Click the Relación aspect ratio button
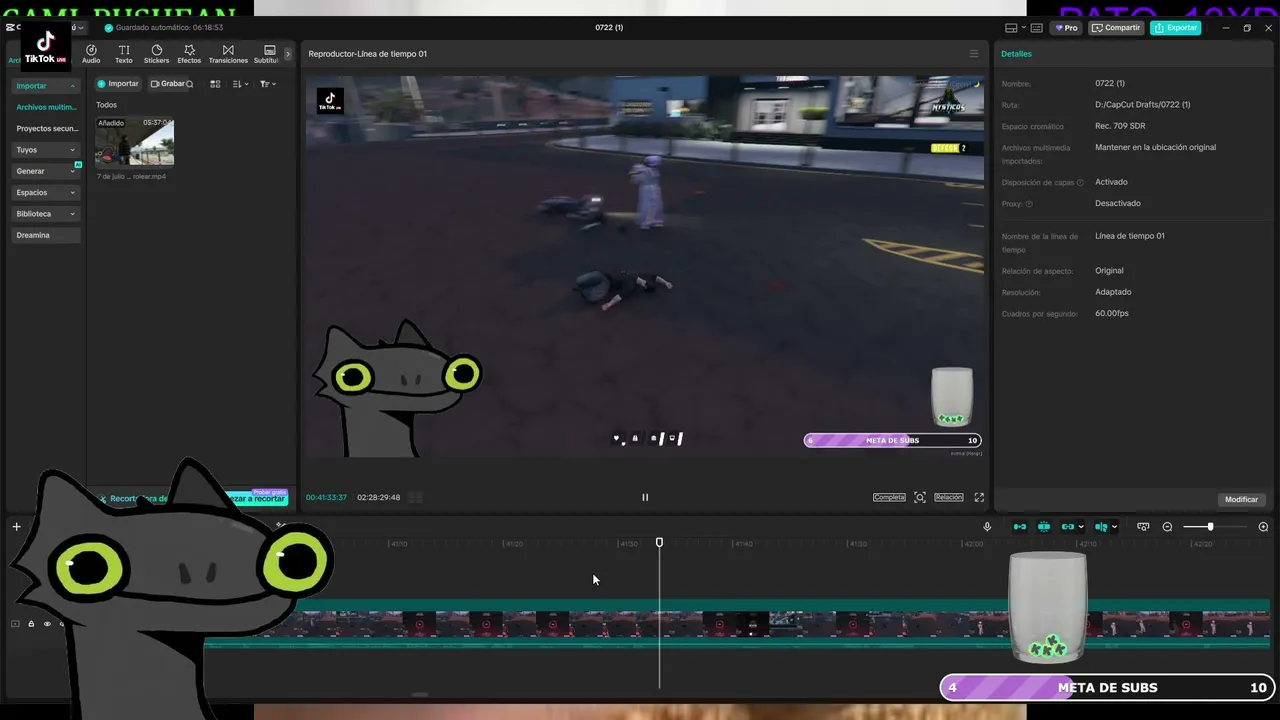The height and width of the screenshot is (720, 1280). click(949, 497)
